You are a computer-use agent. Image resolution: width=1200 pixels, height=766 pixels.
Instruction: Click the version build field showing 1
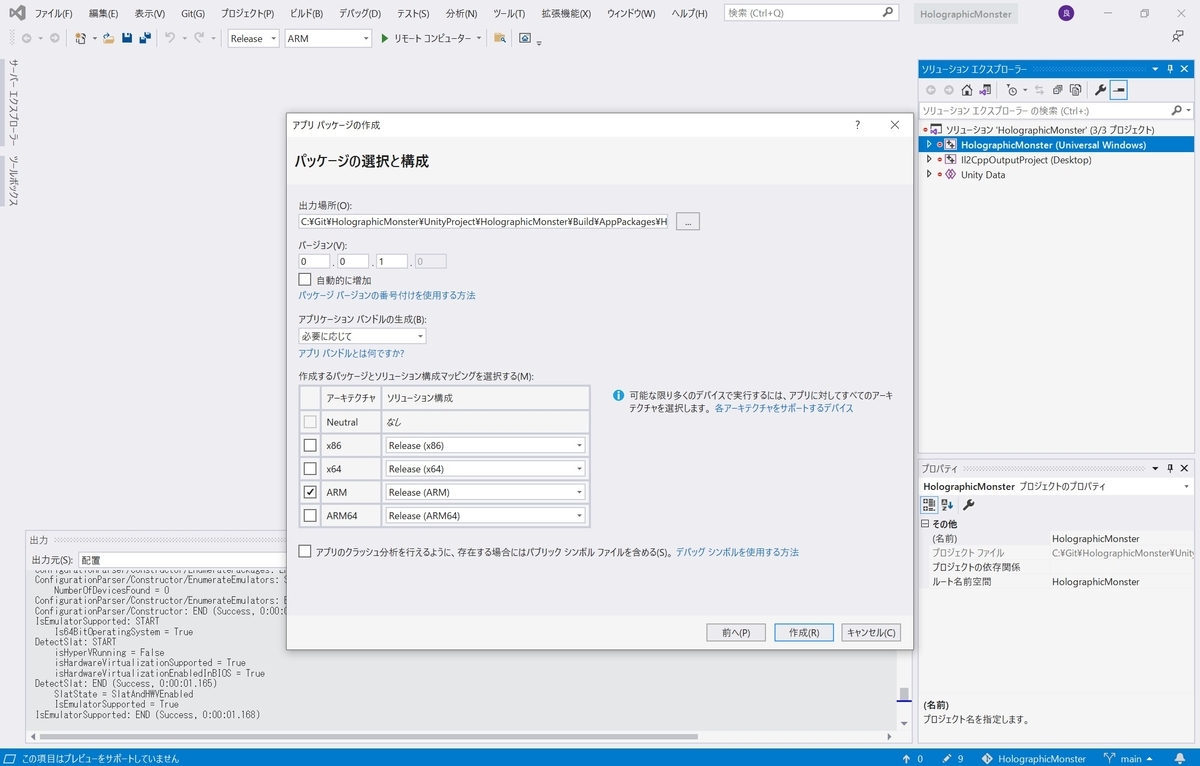point(392,261)
